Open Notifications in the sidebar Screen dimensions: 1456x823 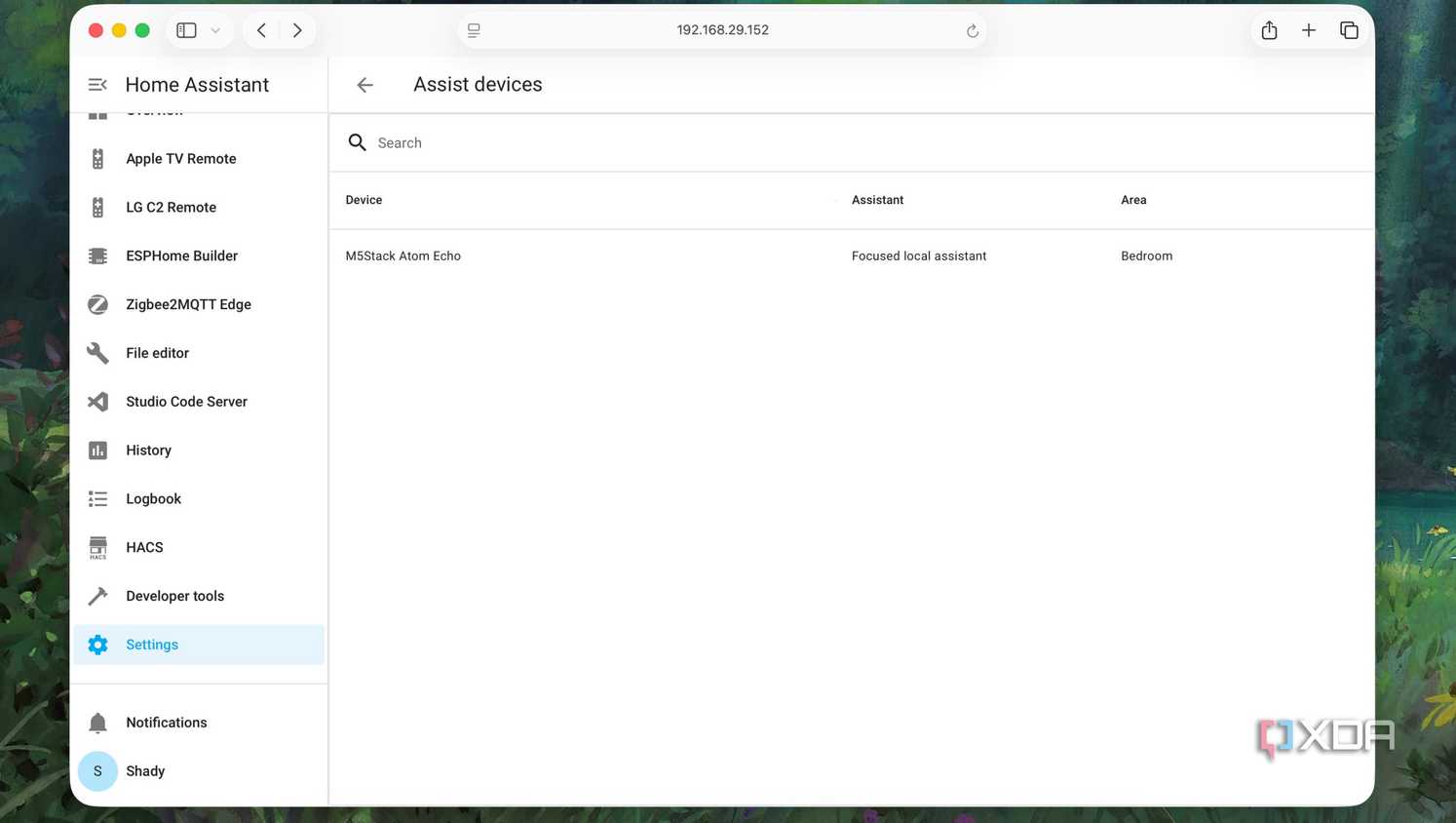coord(199,723)
